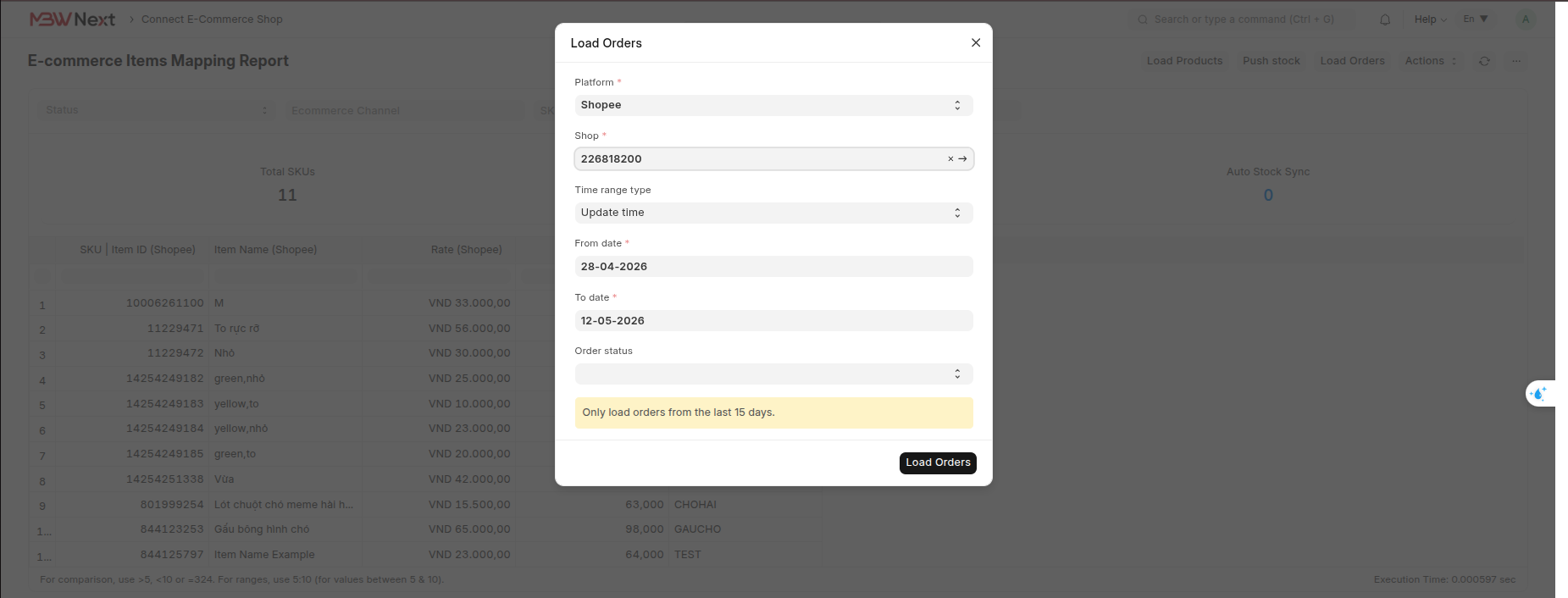This screenshot has height=598, width=1568.
Task: Click Load Products in the page toolbar
Action: (1184, 61)
